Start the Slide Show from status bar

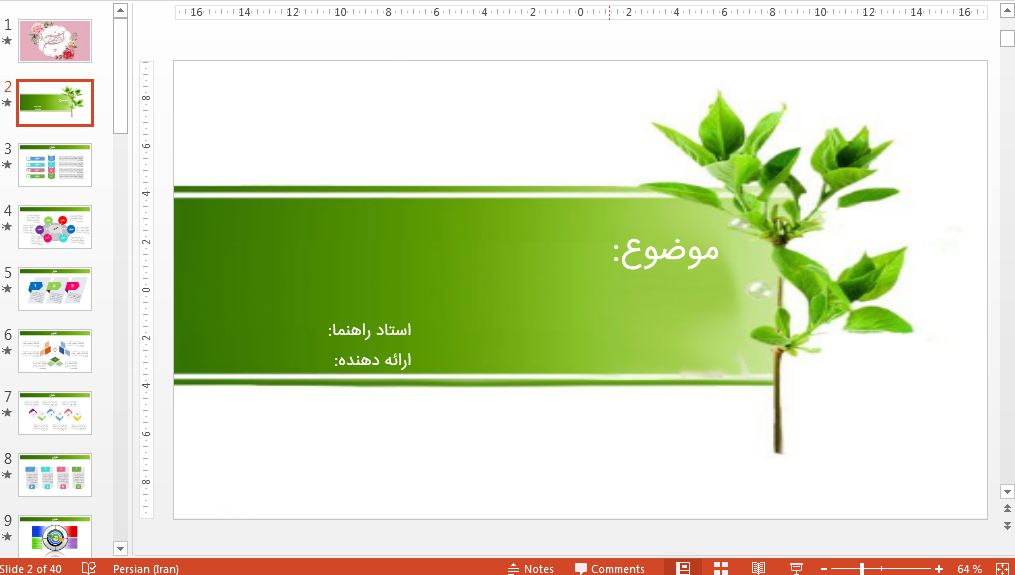tap(796, 568)
